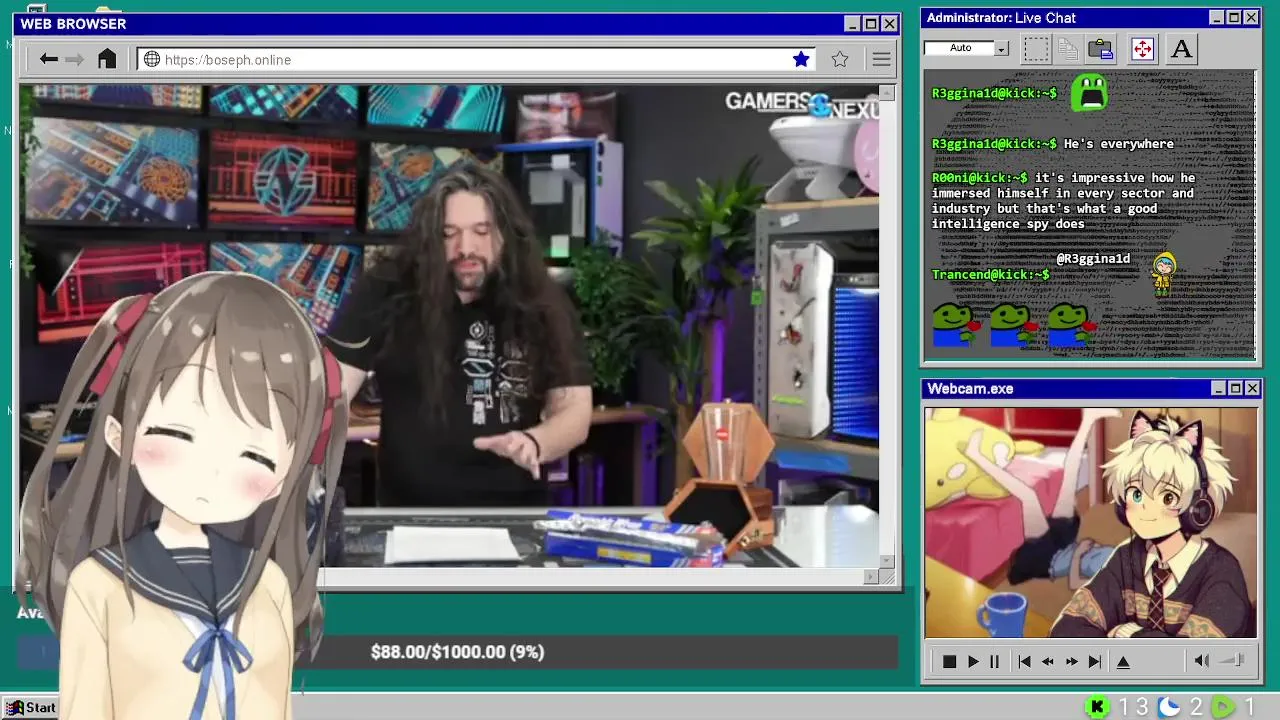Click the outlined favorites star icon
1280x720 pixels.
click(x=840, y=60)
